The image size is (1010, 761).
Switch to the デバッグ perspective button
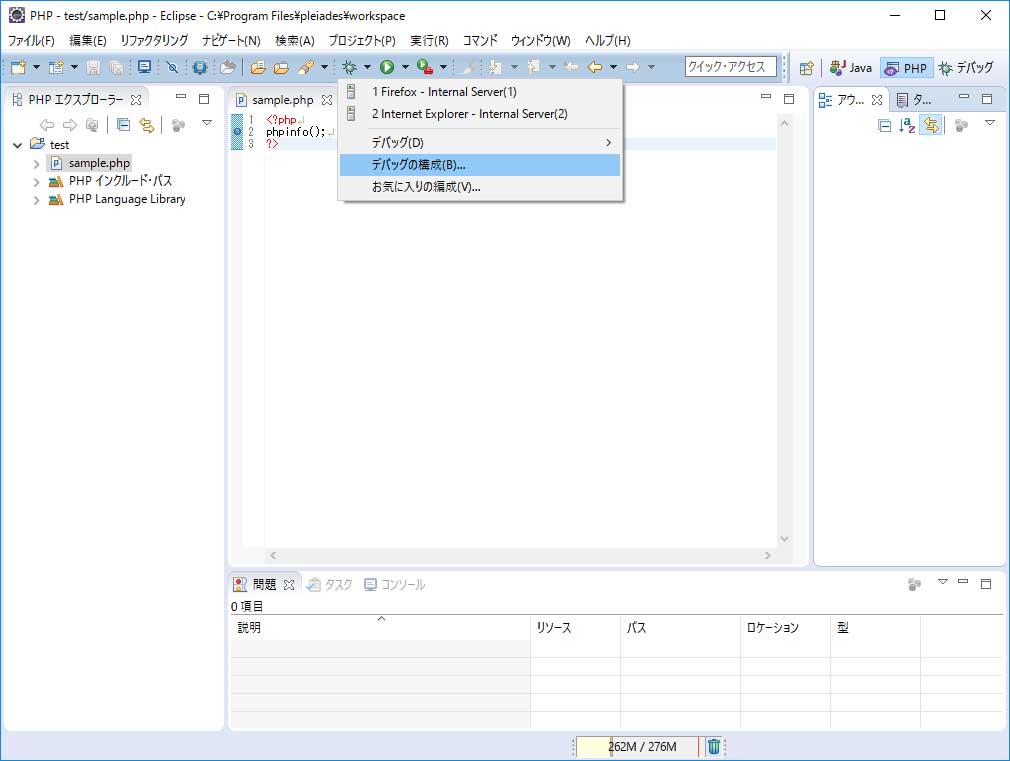pyautogui.click(x=966, y=68)
